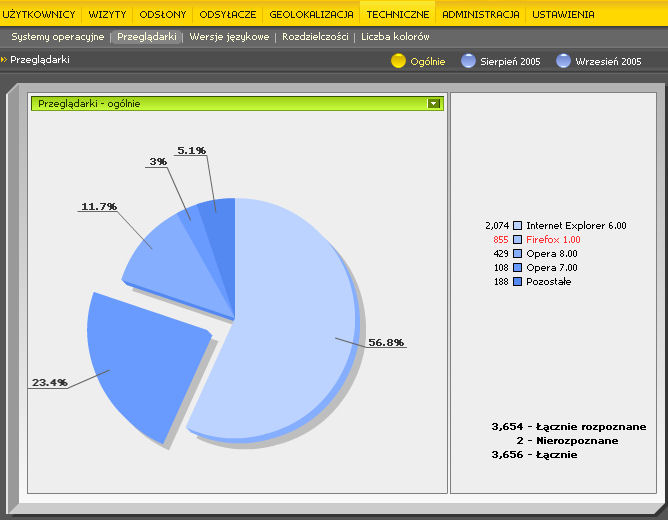
Task: Click the Internet Explorer 6.00 color swatch
Action: [517, 225]
